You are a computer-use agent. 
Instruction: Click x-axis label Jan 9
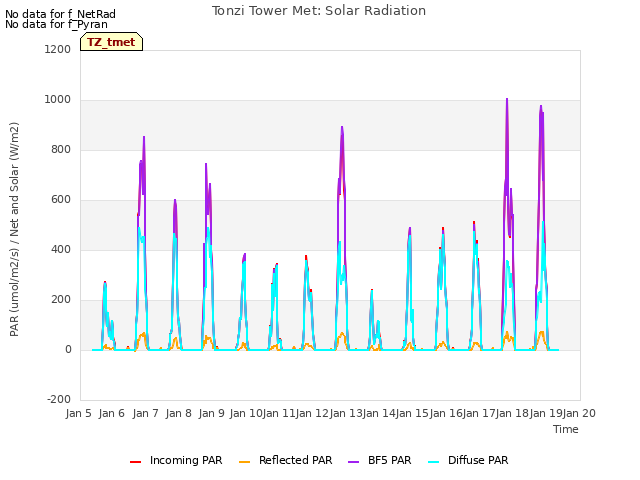click(x=212, y=413)
